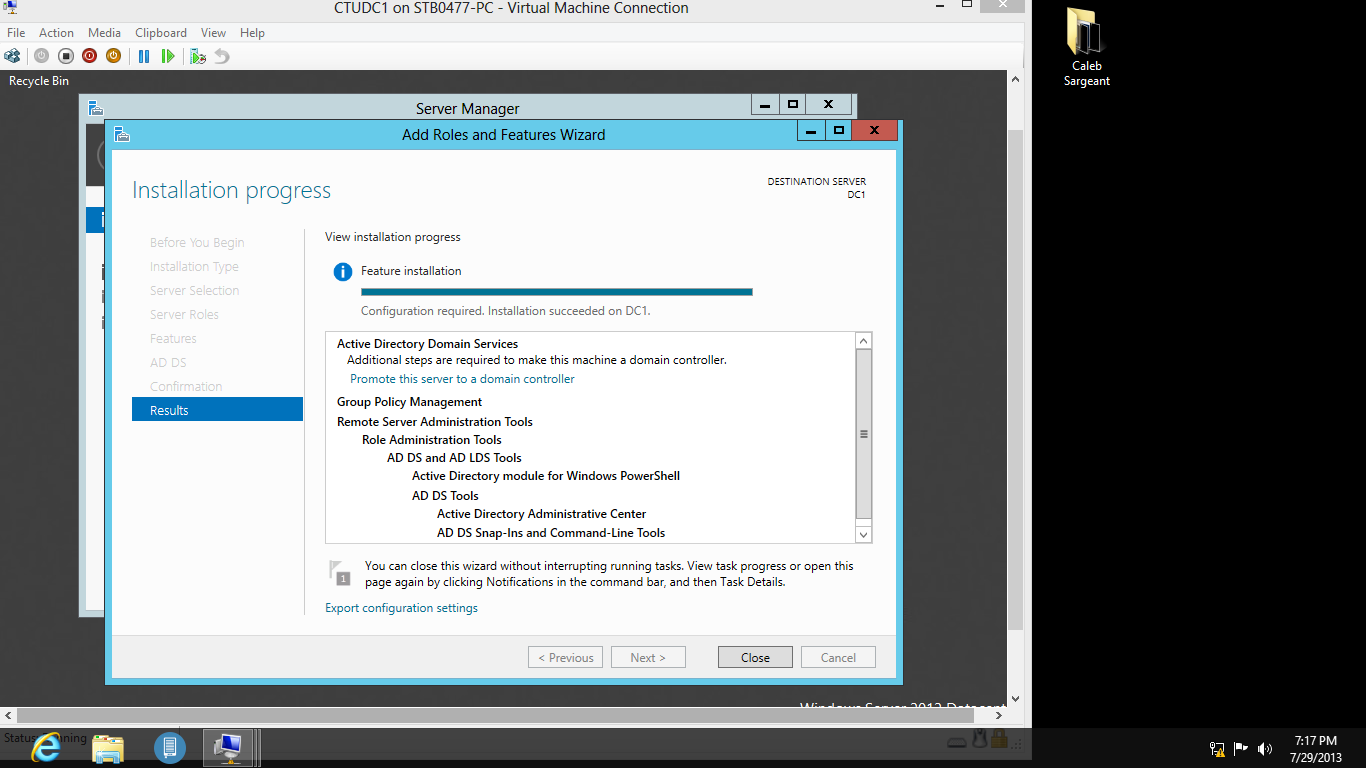Click the Add Roles and Features Wizard title icon
Screen dimensions: 1366x768
(122, 134)
